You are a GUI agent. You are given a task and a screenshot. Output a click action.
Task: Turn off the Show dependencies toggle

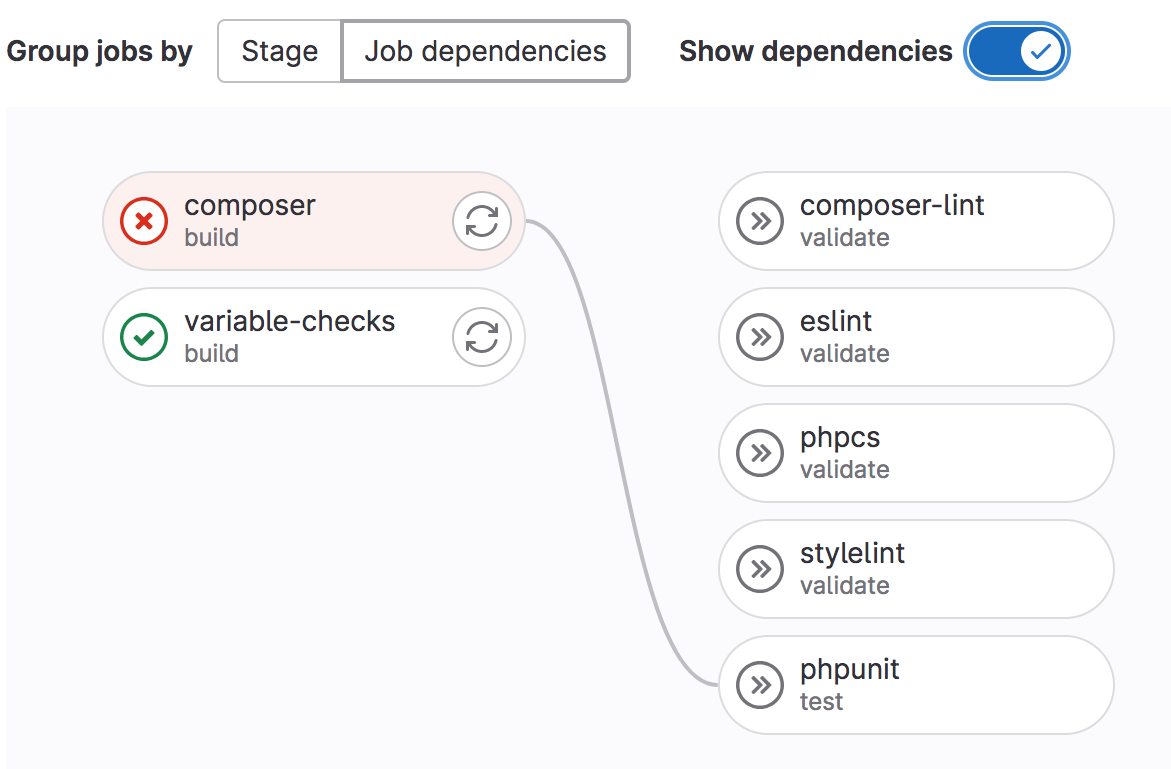pos(1017,51)
